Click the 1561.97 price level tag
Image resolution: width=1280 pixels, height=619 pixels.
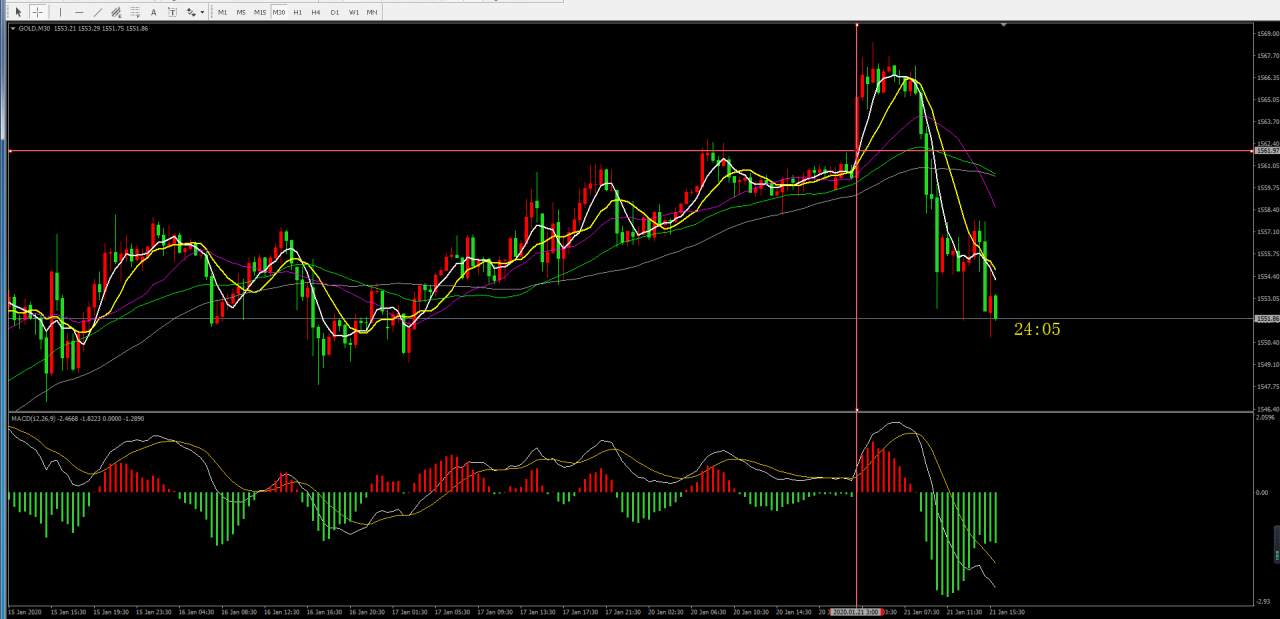click(x=1266, y=151)
